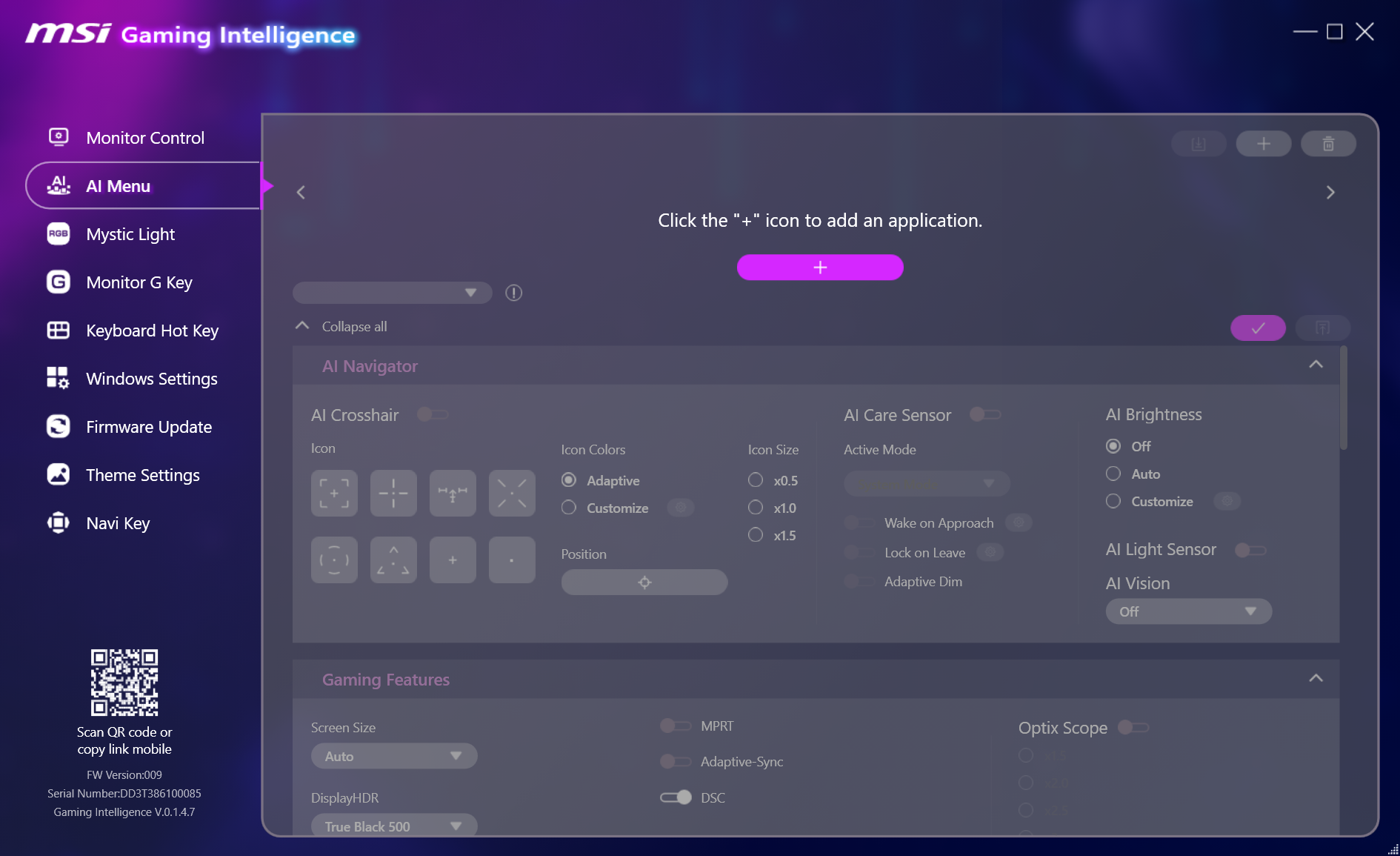The height and width of the screenshot is (856, 1400).
Task: Click the import profile icon at top right
Action: tap(1199, 144)
